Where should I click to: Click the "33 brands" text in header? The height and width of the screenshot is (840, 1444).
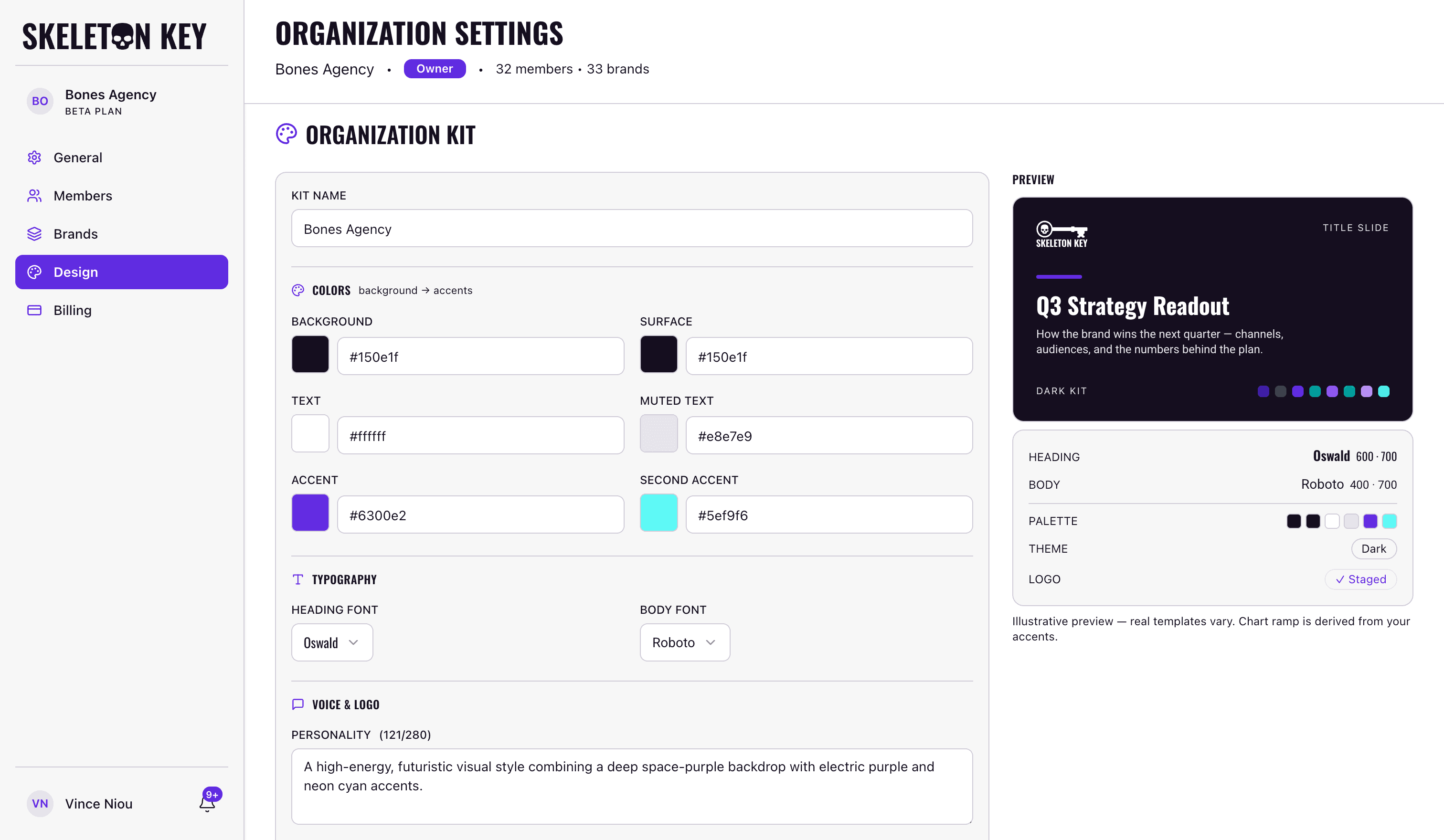(618, 69)
